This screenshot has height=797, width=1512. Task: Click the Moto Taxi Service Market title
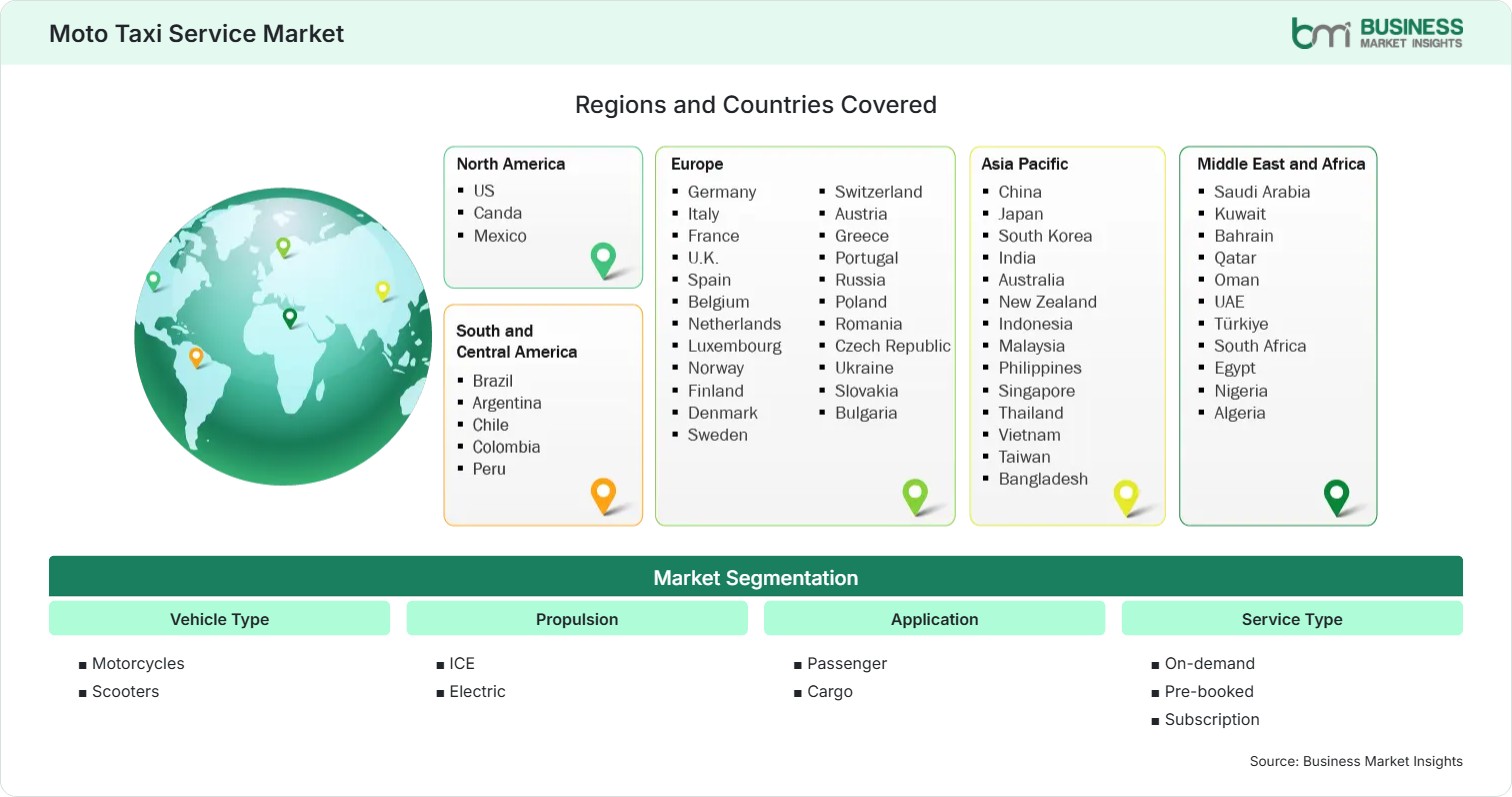(x=197, y=33)
